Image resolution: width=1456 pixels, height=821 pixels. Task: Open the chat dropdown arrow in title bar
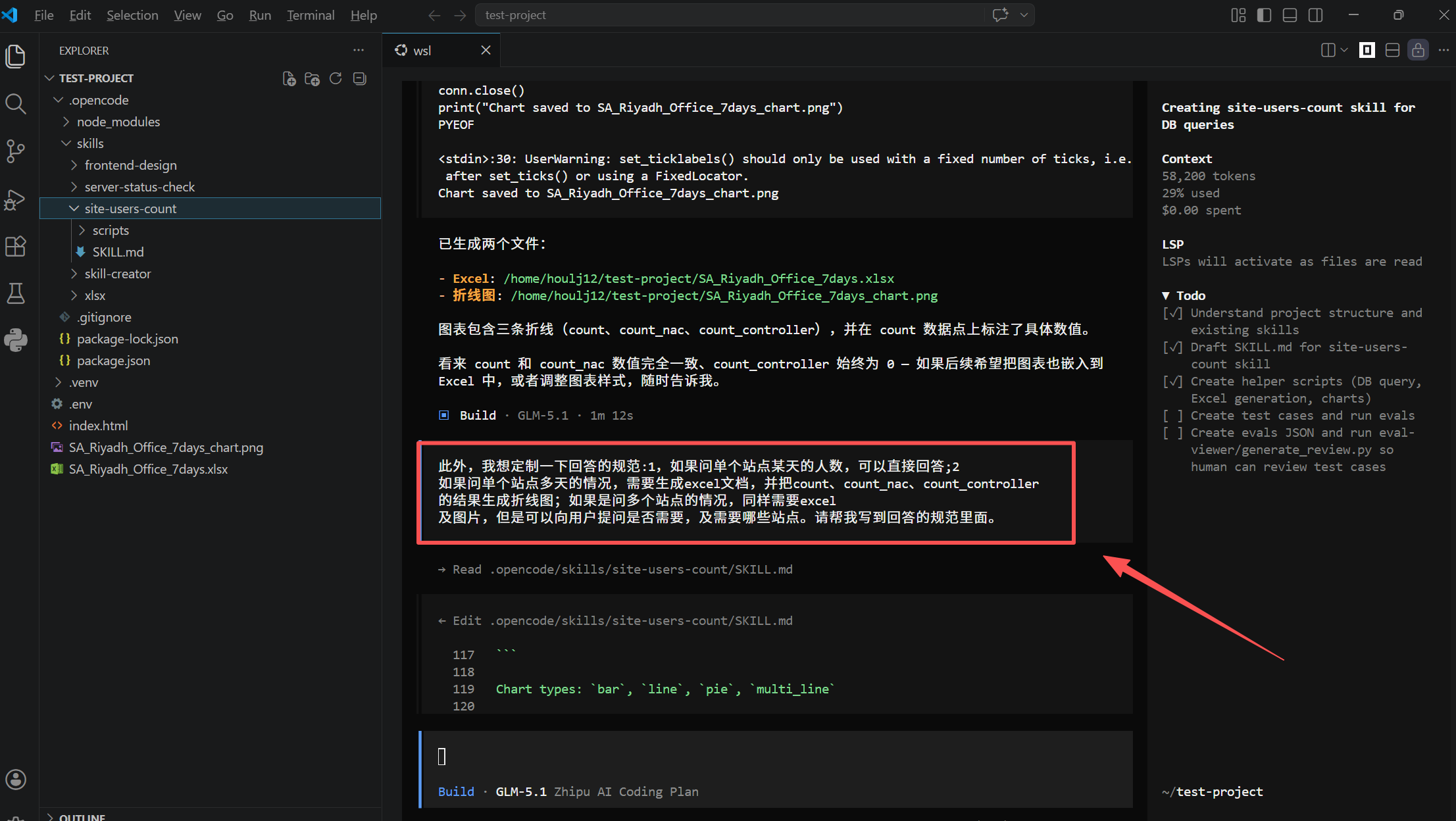(1024, 15)
